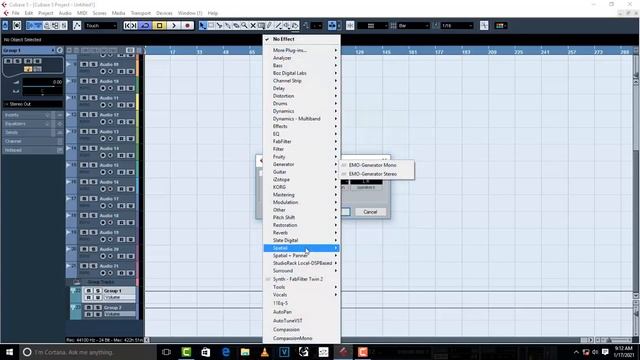Image resolution: width=640 pixels, height=360 pixels.
Task: Open Task View on the taskbar
Action: coord(166,352)
